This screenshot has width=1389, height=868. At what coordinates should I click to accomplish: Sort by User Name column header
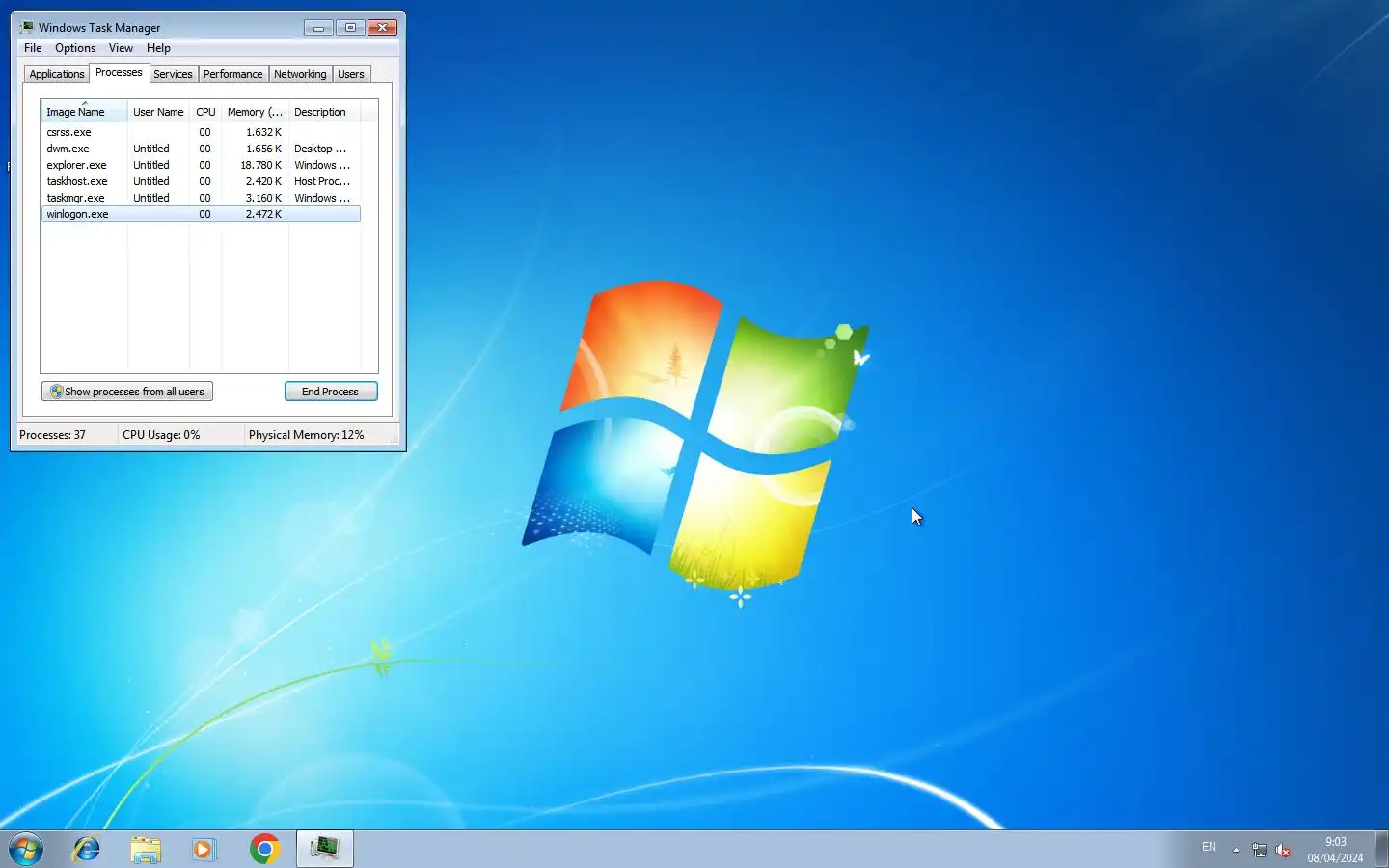click(x=158, y=112)
